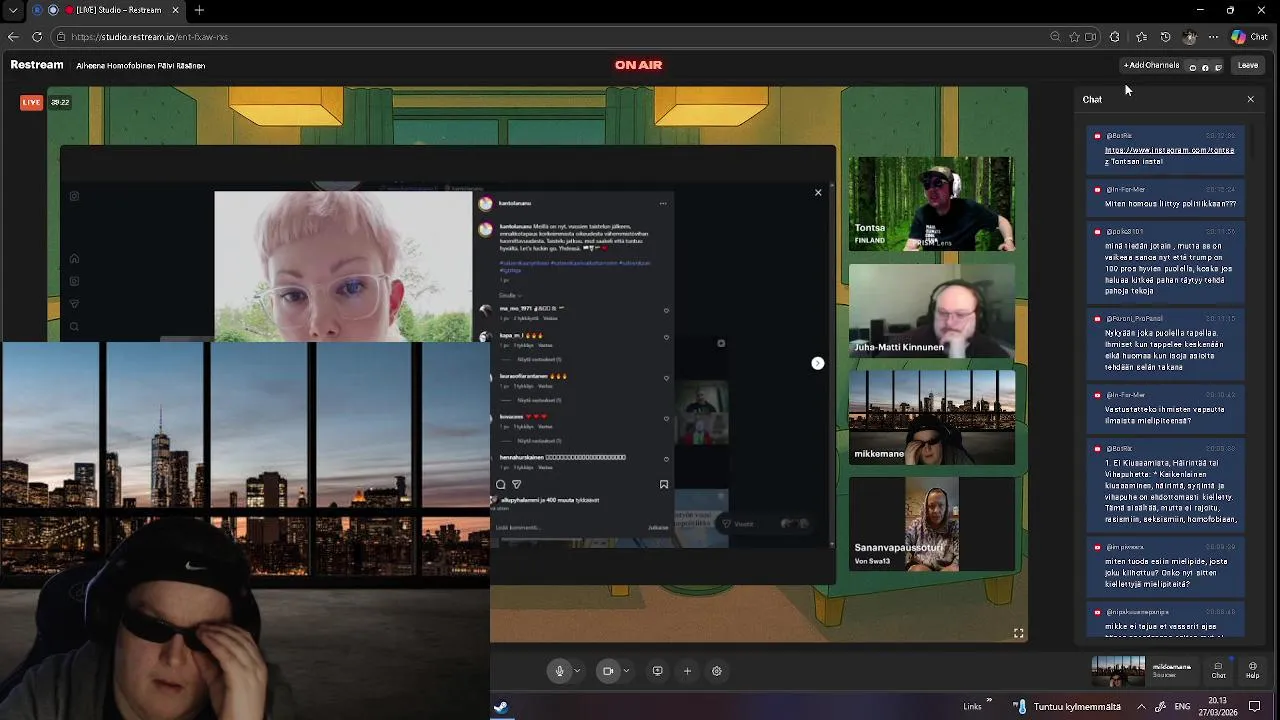Turn off the camera in studio toolbar
The width and height of the screenshot is (1280, 720).
[607, 671]
